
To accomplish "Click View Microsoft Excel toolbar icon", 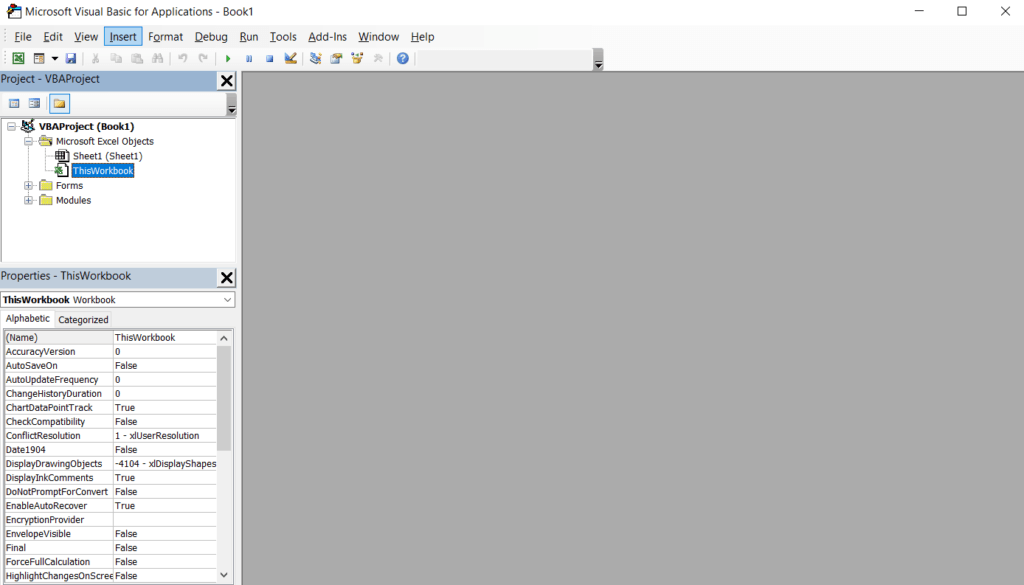I will [x=18, y=59].
